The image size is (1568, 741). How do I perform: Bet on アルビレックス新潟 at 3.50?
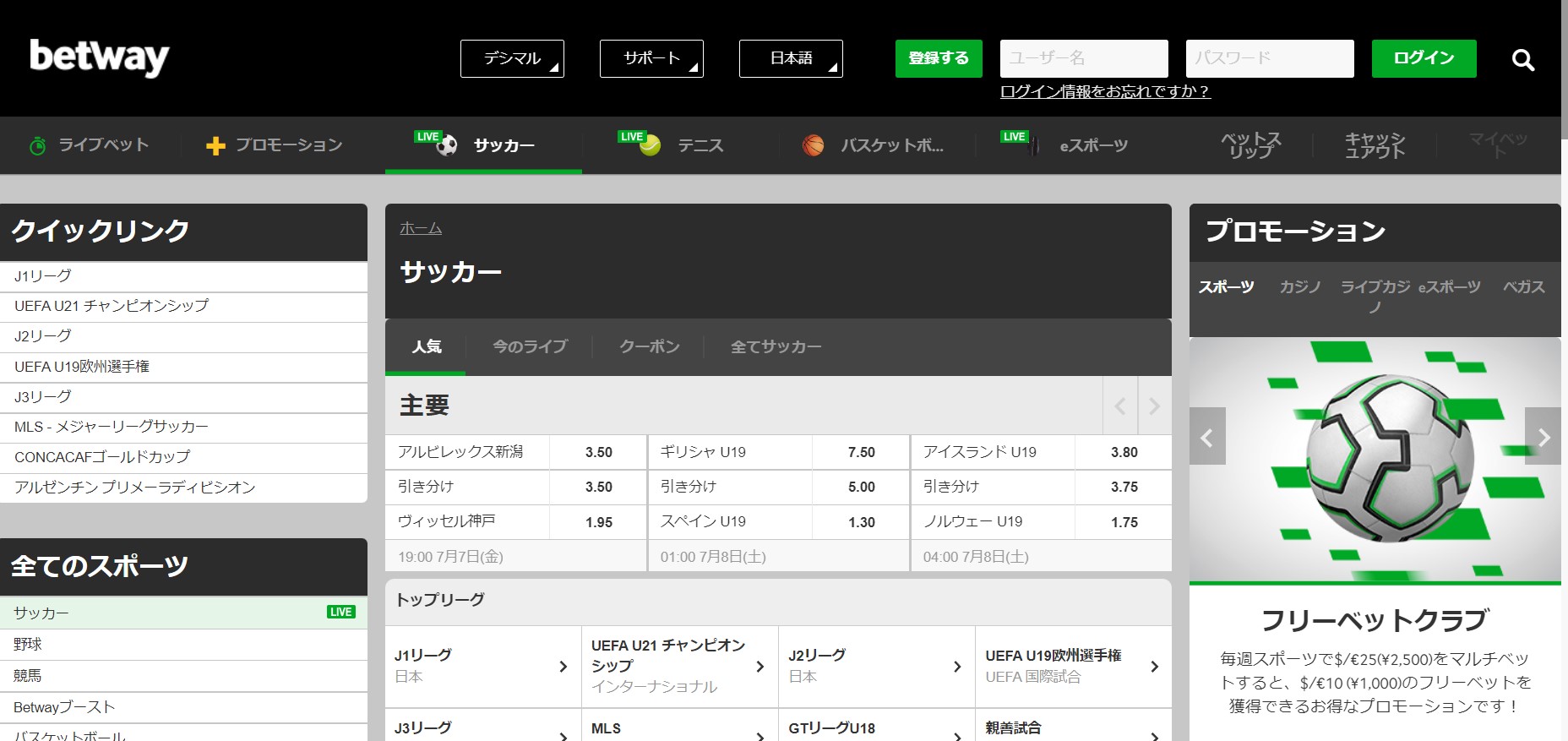[x=598, y=452]
